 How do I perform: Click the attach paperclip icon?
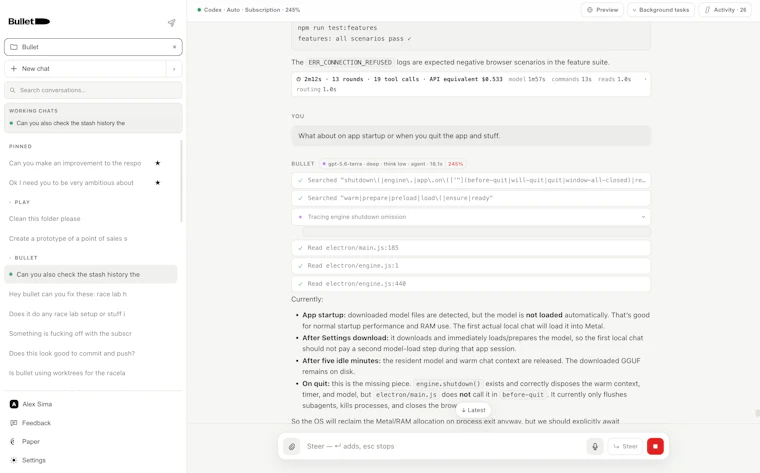pyautogui.click(x=292, y=446)
